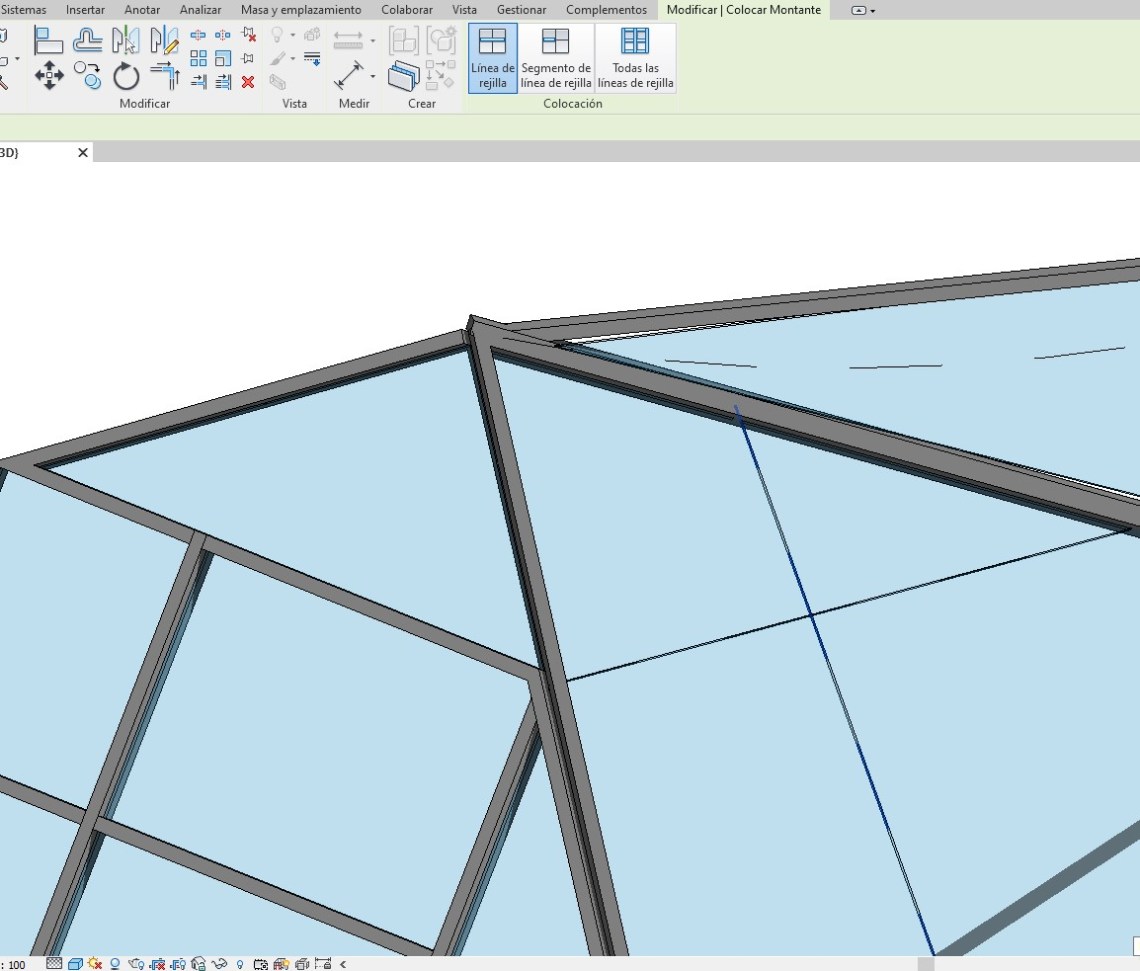This screenshot has width=1140, height=971.
Task: Close the 3D view tab
Action: point(83,153)
